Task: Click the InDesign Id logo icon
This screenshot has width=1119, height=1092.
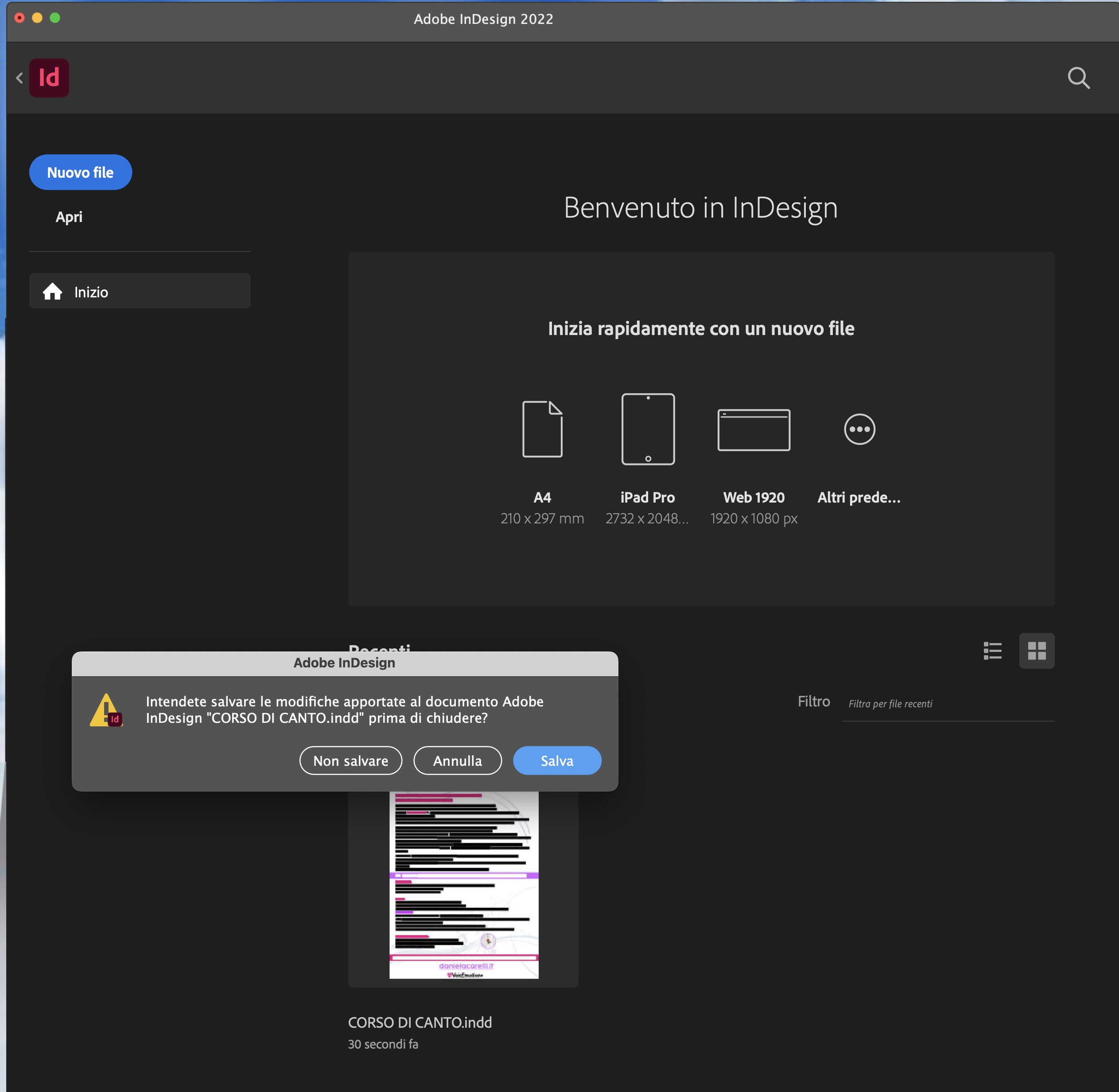Action: point(49,78)
